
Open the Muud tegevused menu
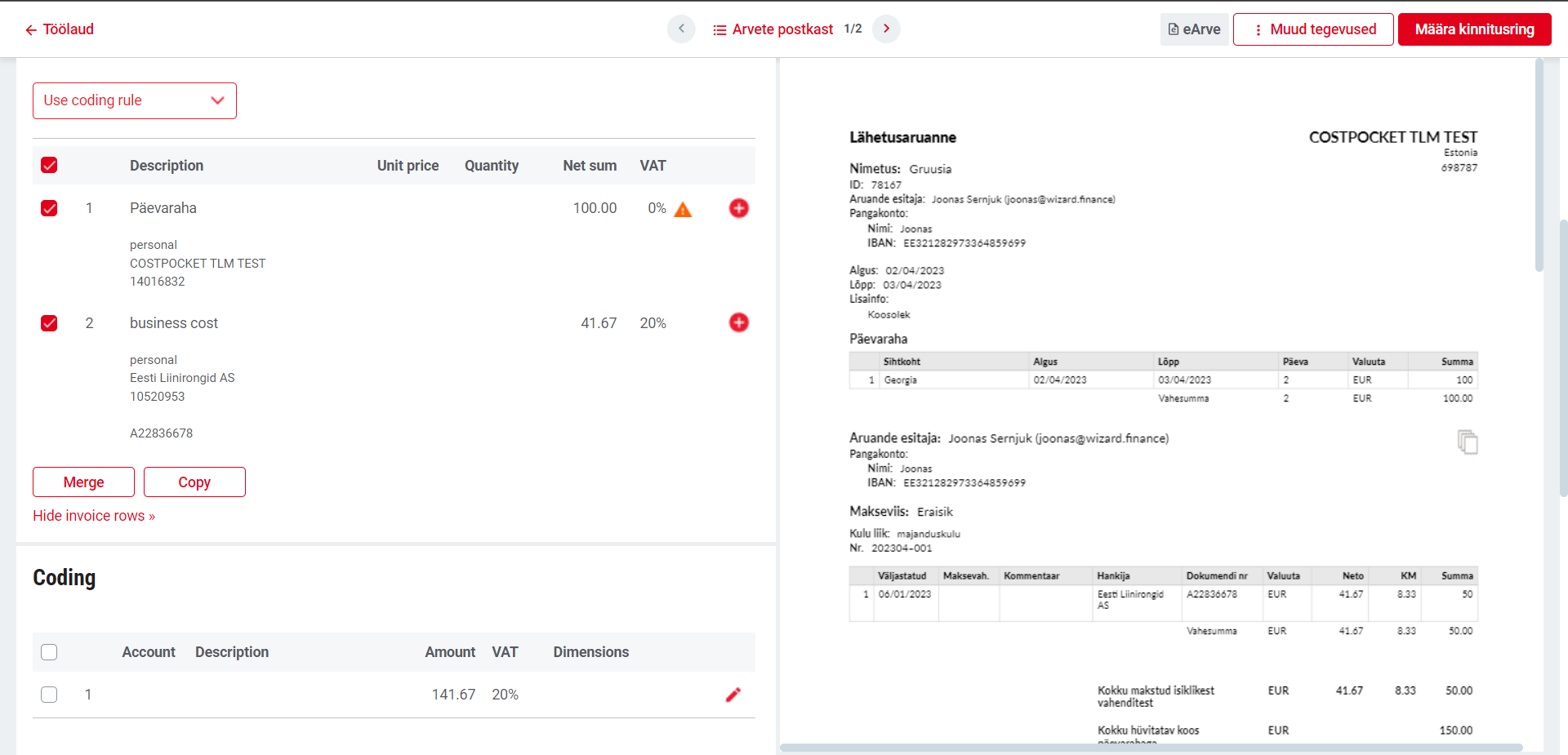click(1313, 29)
